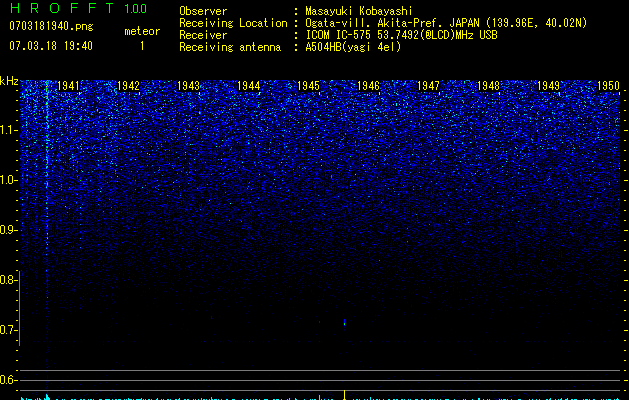Click the Ogata-vill. Akita-Pref. JAPAN location value
This screenshot has width=629, height=400.
click(x=446, y=23)
